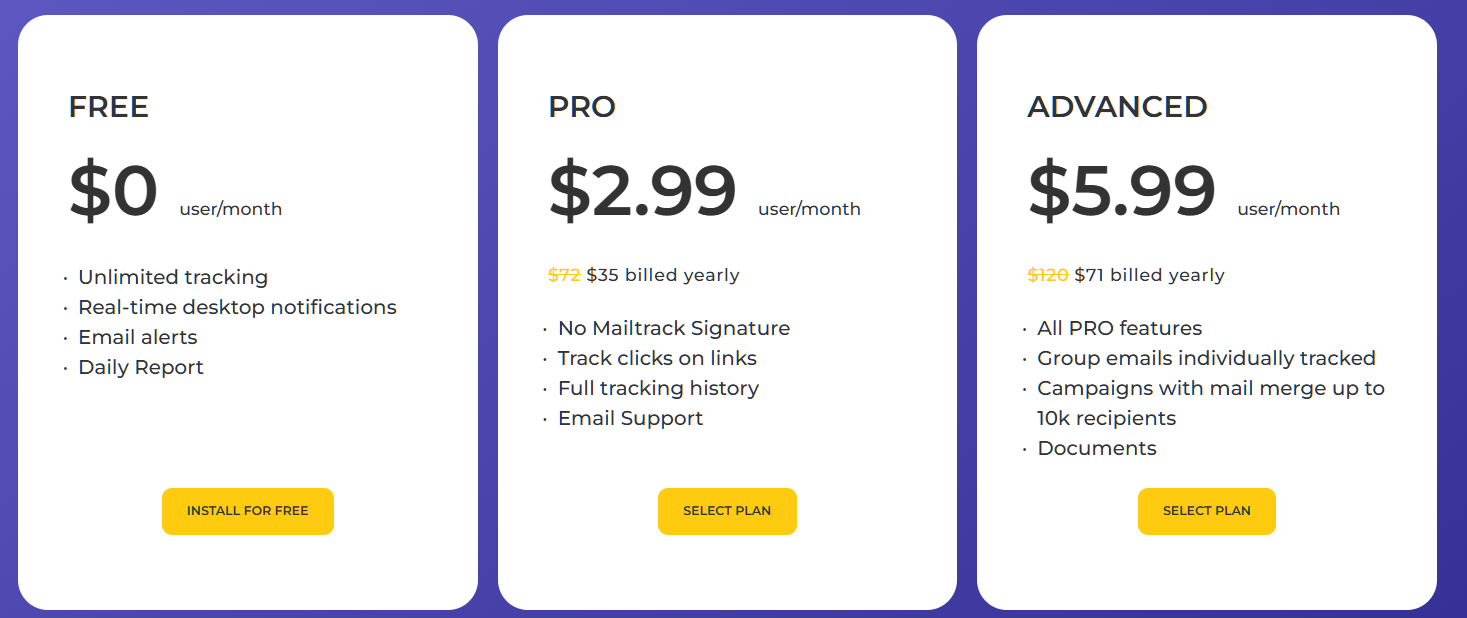This screenshot has height=618, width=1467.
Task: Click the crossed-out $120 price
Action: [1048, 275]
